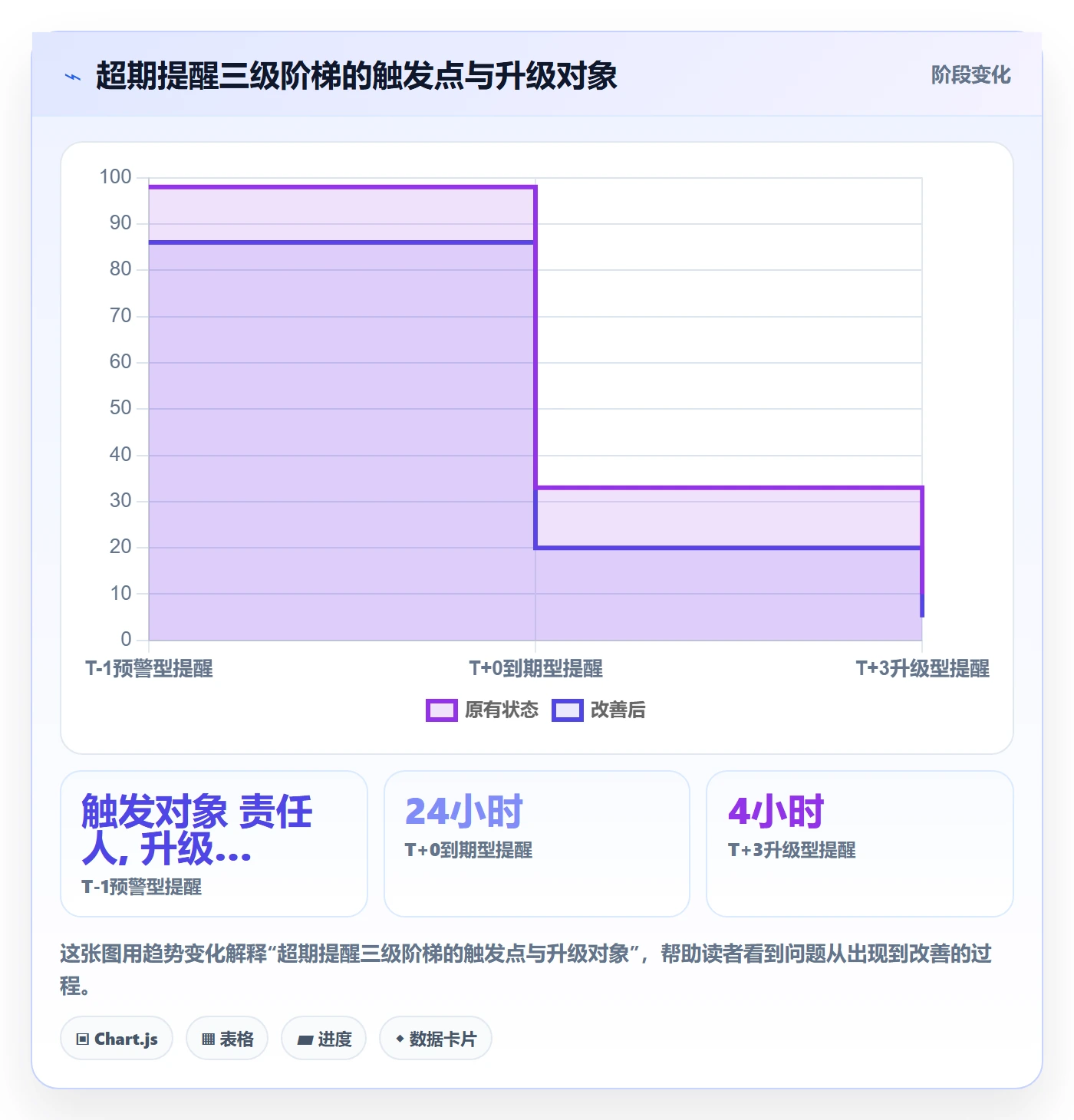
Task: Click the y-axis value 100
Action: pyautogui.click(x=116, y=177)
